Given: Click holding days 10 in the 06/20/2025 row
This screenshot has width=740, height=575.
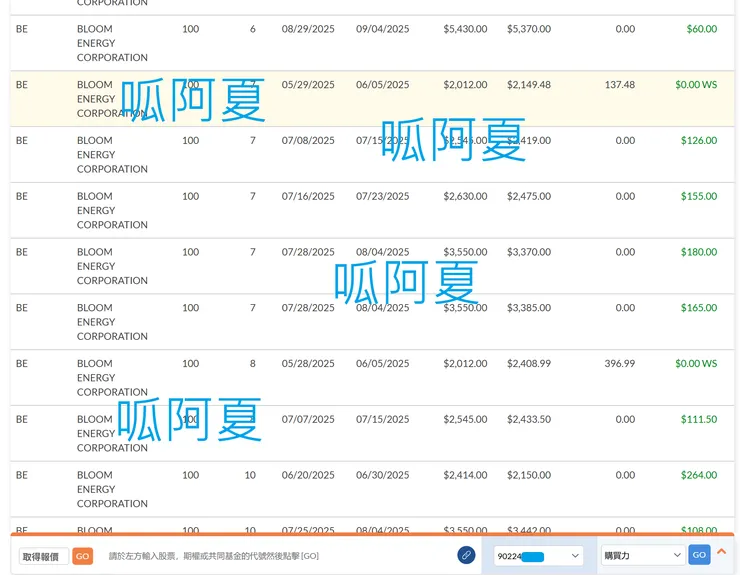Looking at the screenshot, I should pos(250,474).
